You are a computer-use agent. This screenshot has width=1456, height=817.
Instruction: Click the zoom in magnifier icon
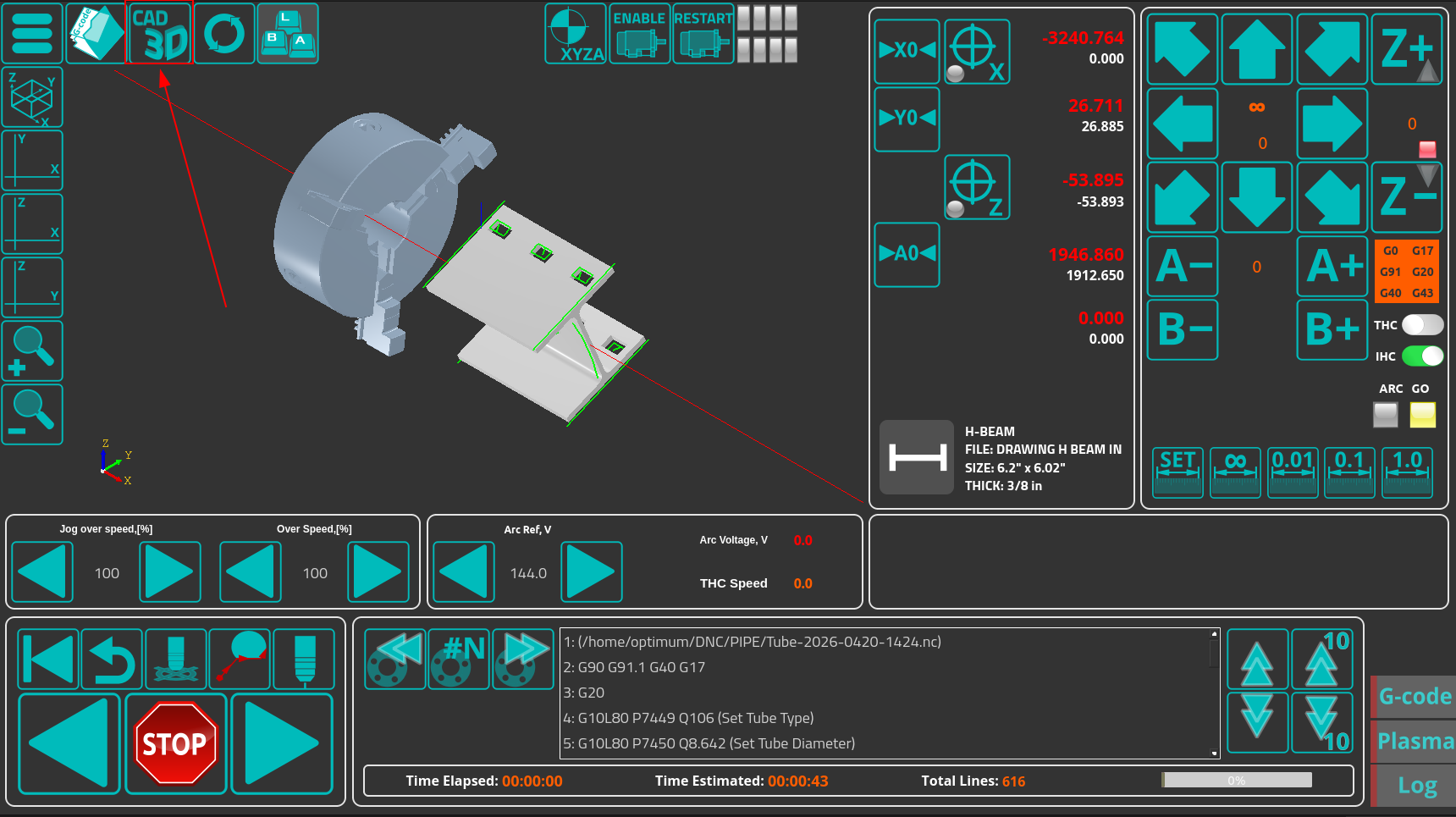pos(32,351)
